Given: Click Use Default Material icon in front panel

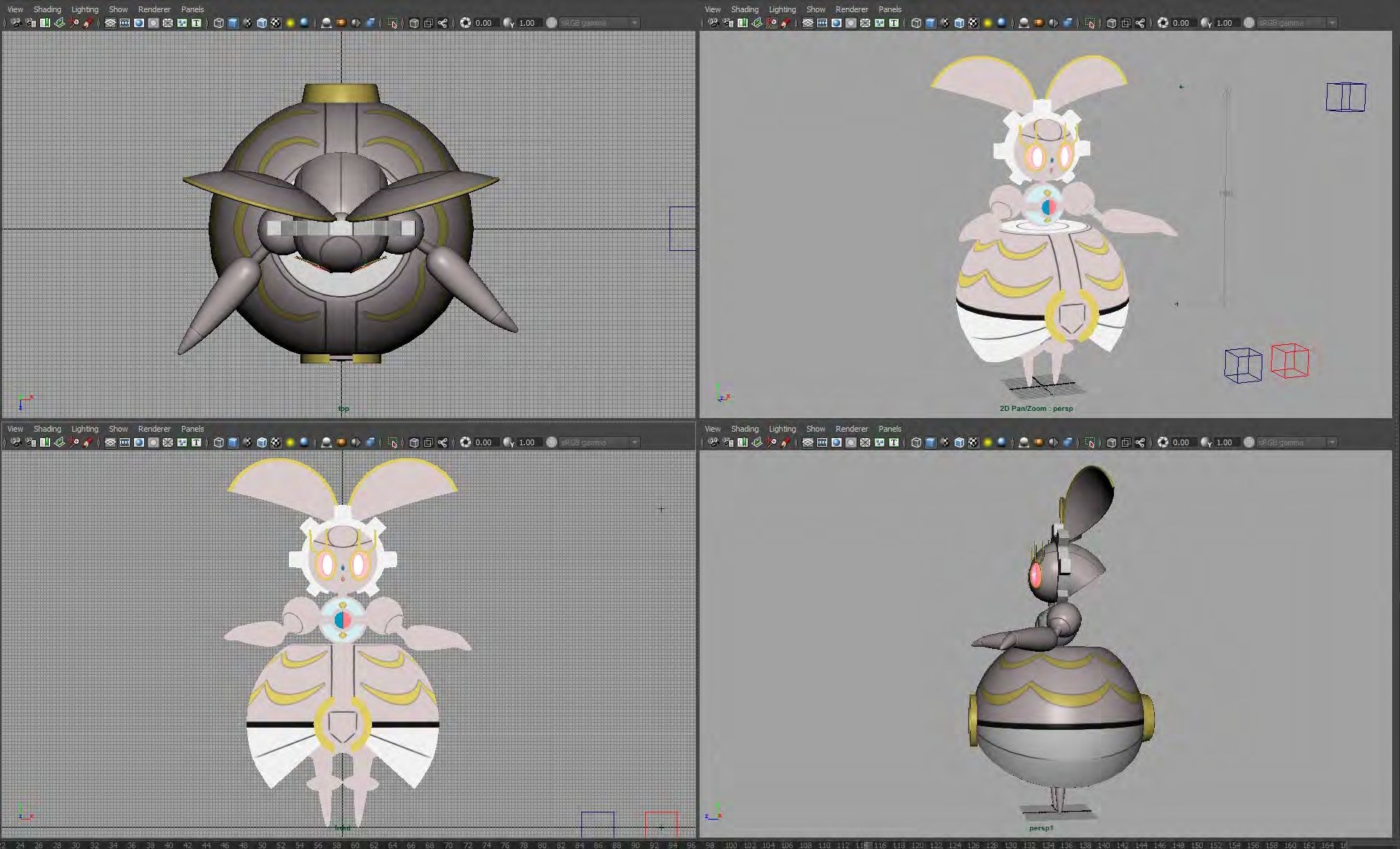Looking at the screenshot, I should pyautogui.click(x=247, y=442).
